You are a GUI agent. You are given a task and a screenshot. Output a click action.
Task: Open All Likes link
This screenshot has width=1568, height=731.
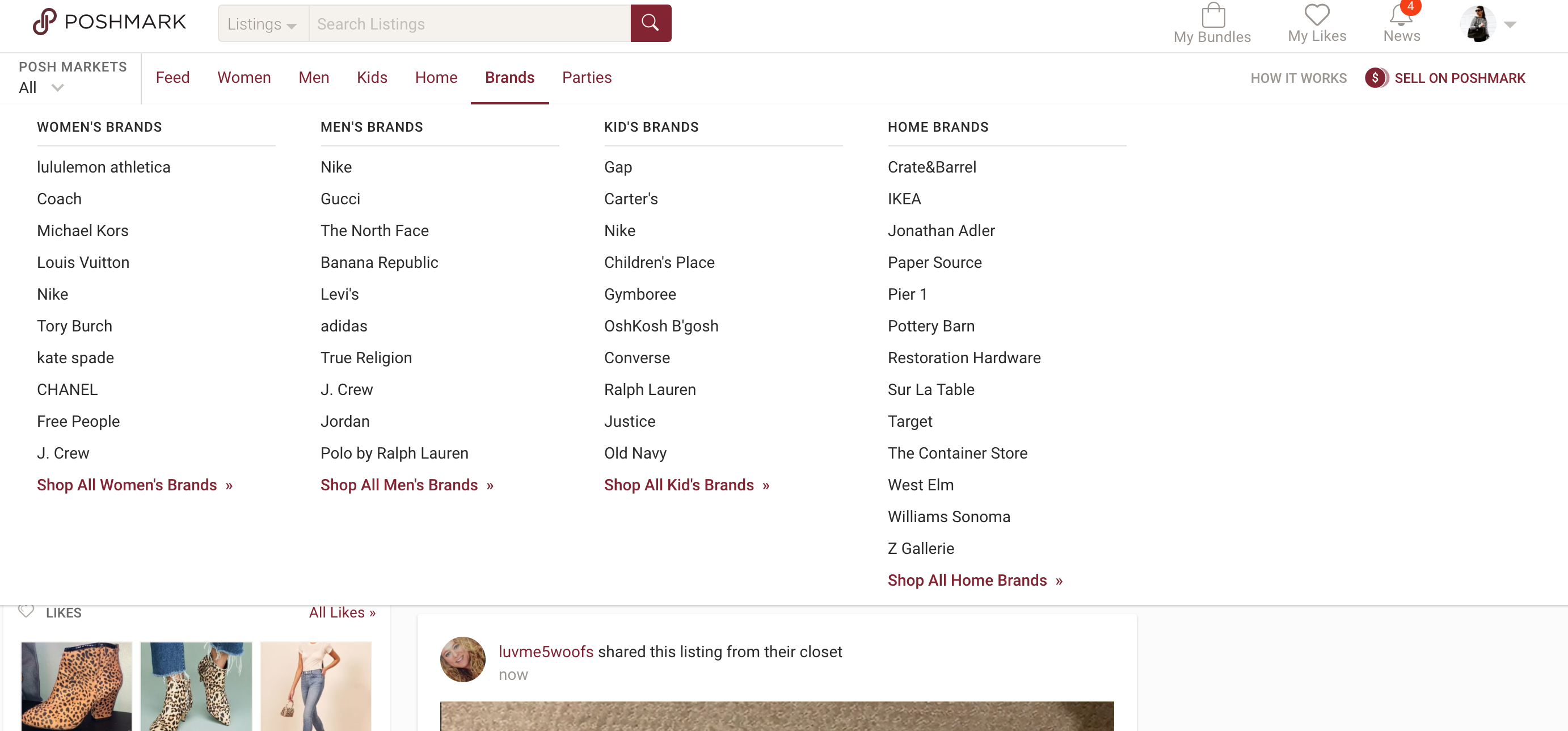(342, 612)
